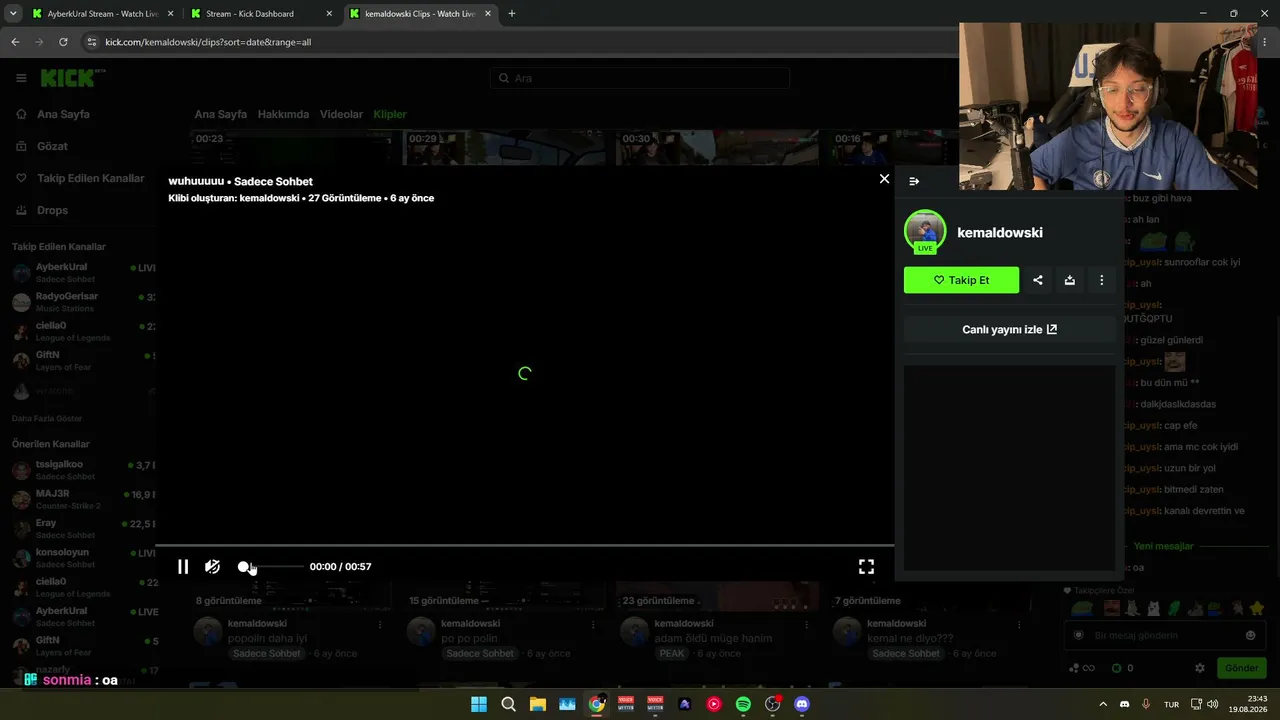Click the PEAK category tag

pos(672,653)
